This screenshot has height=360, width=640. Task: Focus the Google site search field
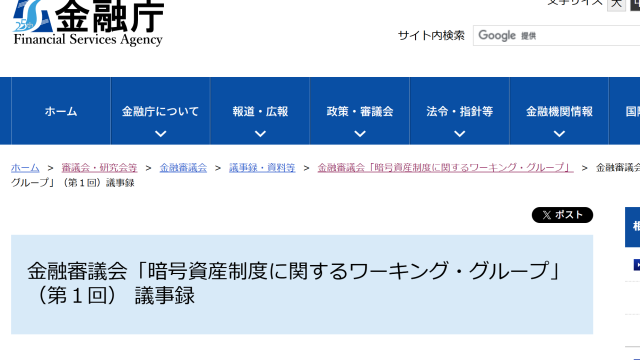[x=557, y=36]
